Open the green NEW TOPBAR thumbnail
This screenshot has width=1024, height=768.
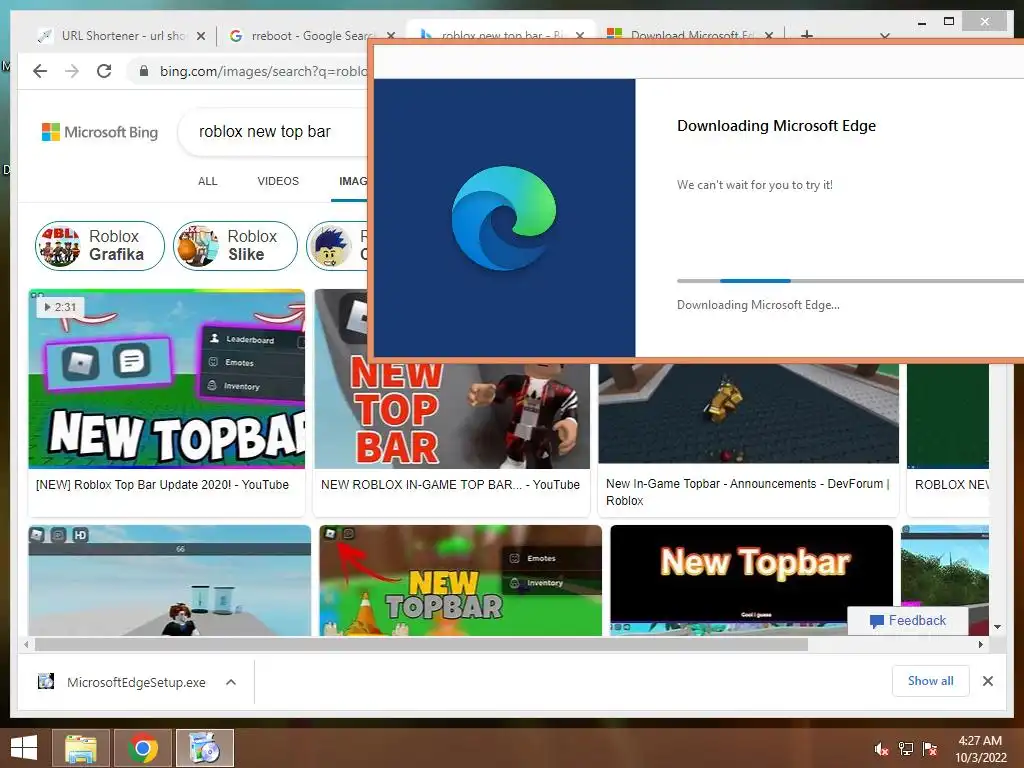(x=460, y=580)
